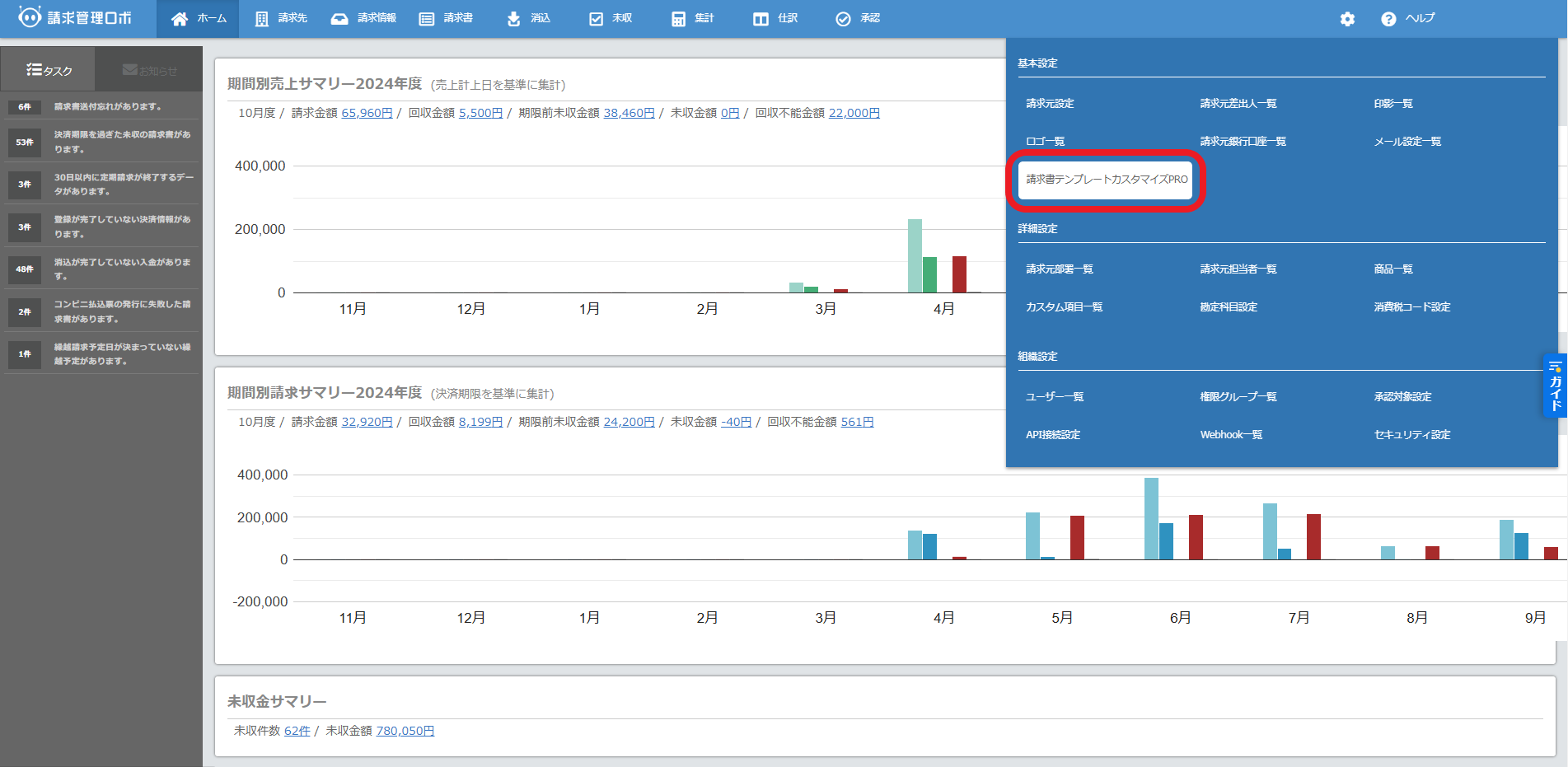Open the ホーム menu
Screen dimensions: 1568x767
[x=198, y=19]
